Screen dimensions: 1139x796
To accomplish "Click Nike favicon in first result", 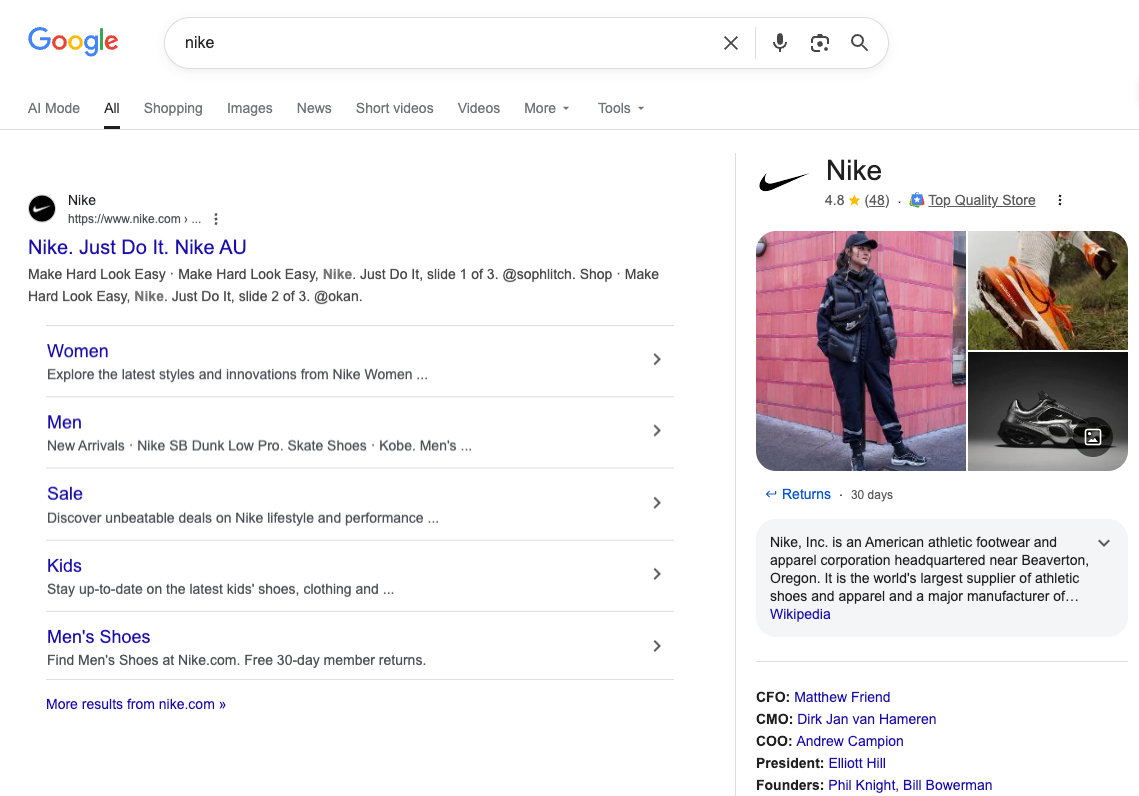I will point(41,208).
